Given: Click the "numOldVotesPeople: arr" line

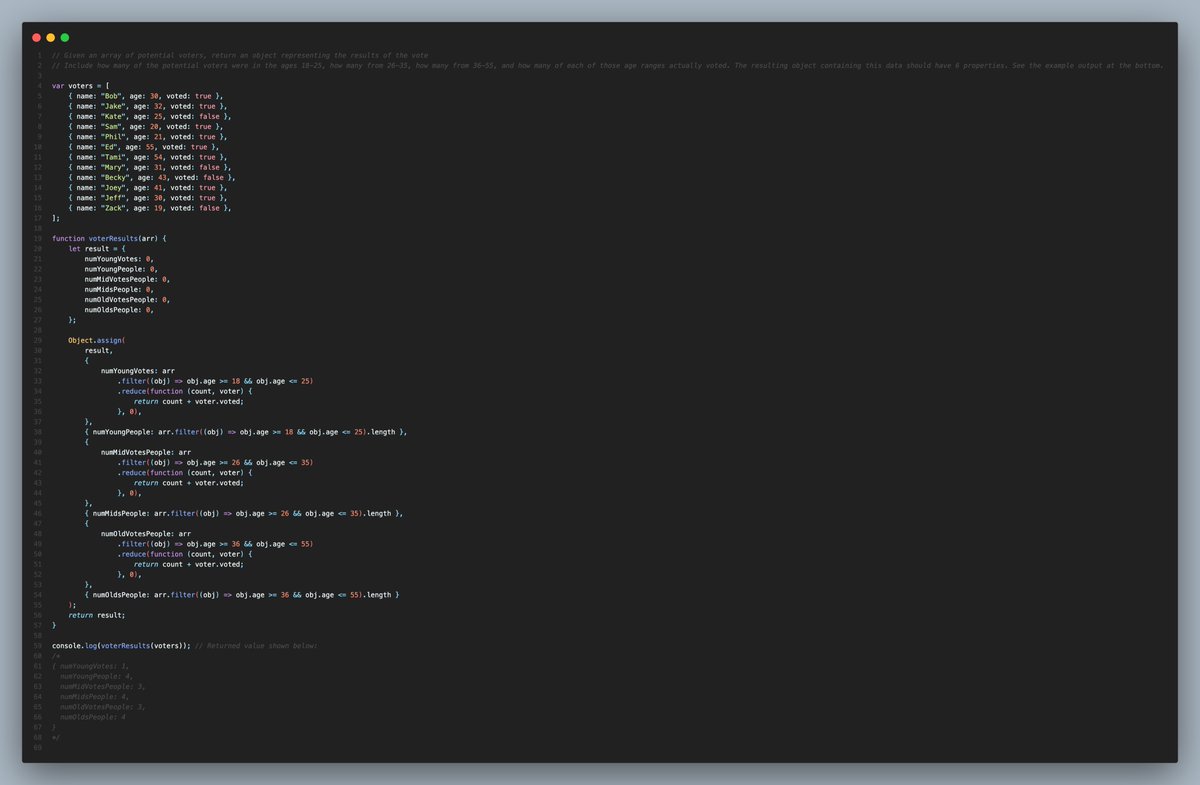Looking at the screenshot, I should tap(145, 533).
